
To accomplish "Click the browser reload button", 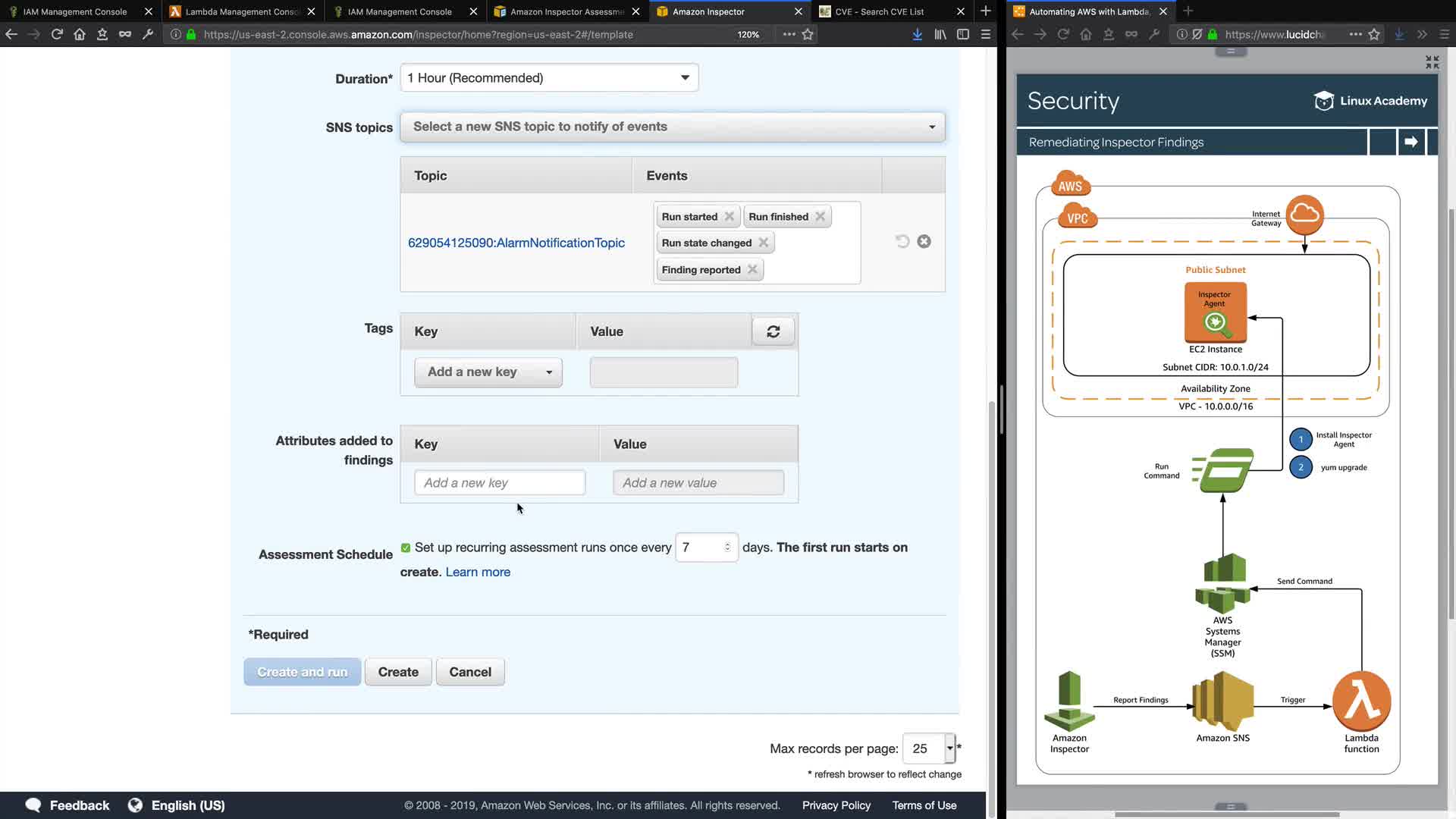I will pyautogui.click(x=57, y=34).
